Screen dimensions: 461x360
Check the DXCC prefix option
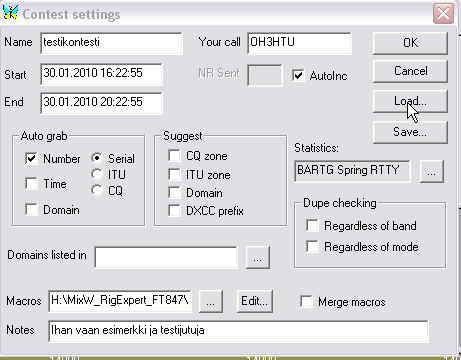tap(174, 211)
